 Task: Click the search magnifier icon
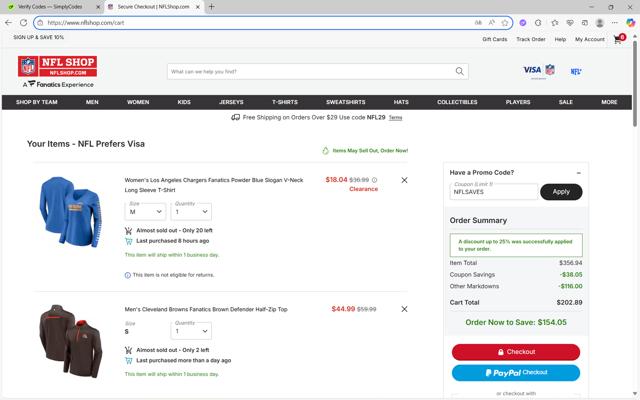(460, 71)
